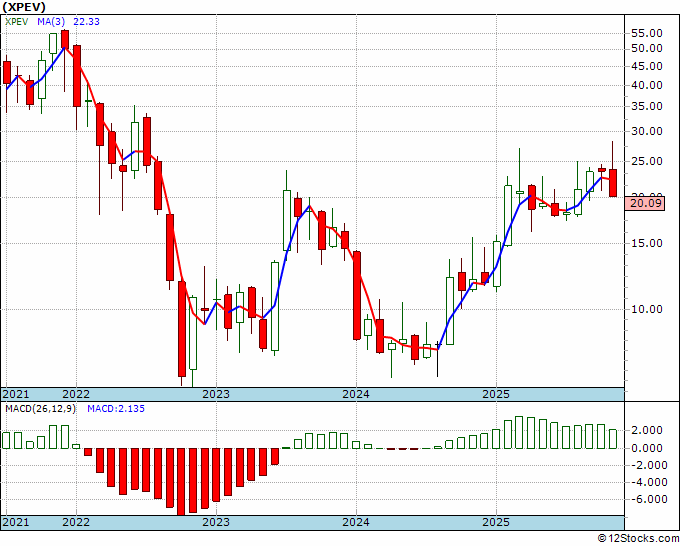Click the 45.00 price axis label
Image resolution: width=680 pixels, height=546 pixels.
[647, 66]
